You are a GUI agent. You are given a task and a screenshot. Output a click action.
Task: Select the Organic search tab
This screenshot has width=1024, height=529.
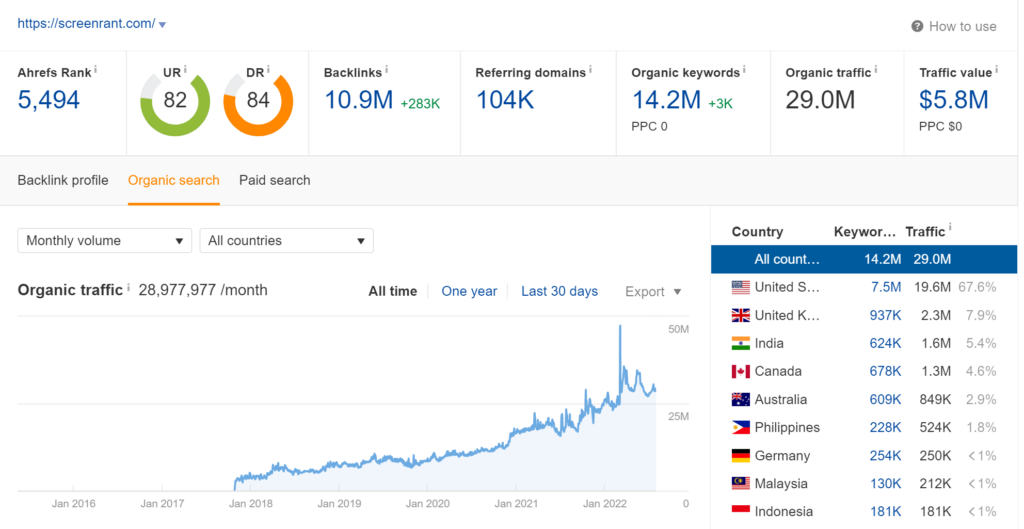pyautogui.click(x=174, y=180)
